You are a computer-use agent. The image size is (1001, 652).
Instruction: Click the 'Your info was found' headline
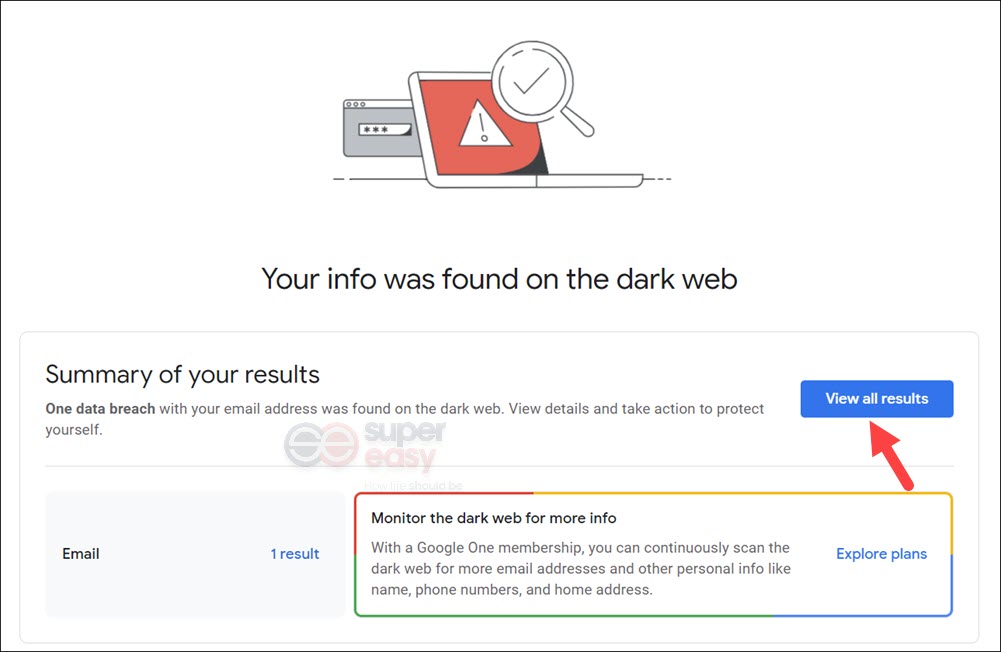point(499,279)
